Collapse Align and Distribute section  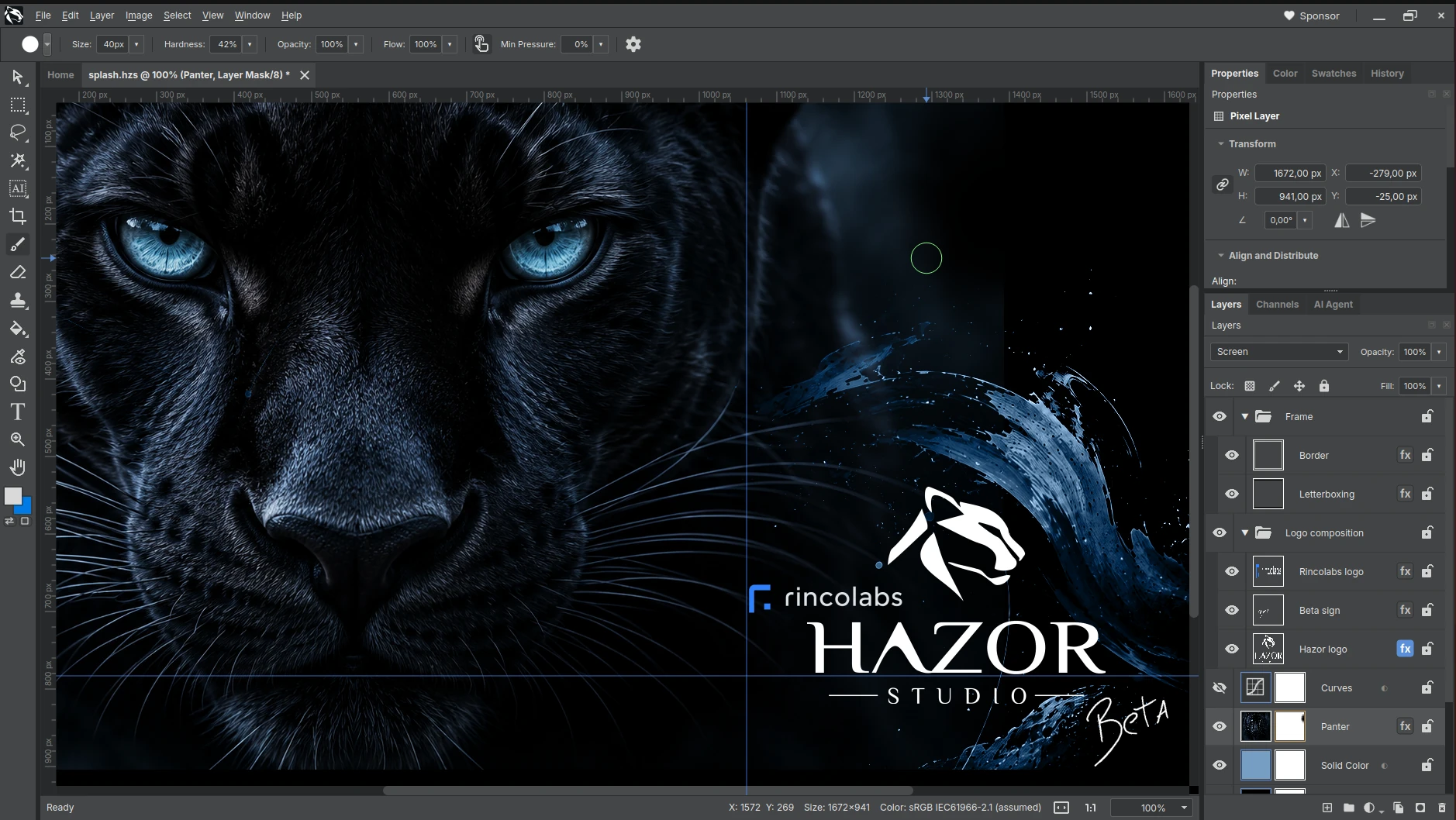[1221, 255]
